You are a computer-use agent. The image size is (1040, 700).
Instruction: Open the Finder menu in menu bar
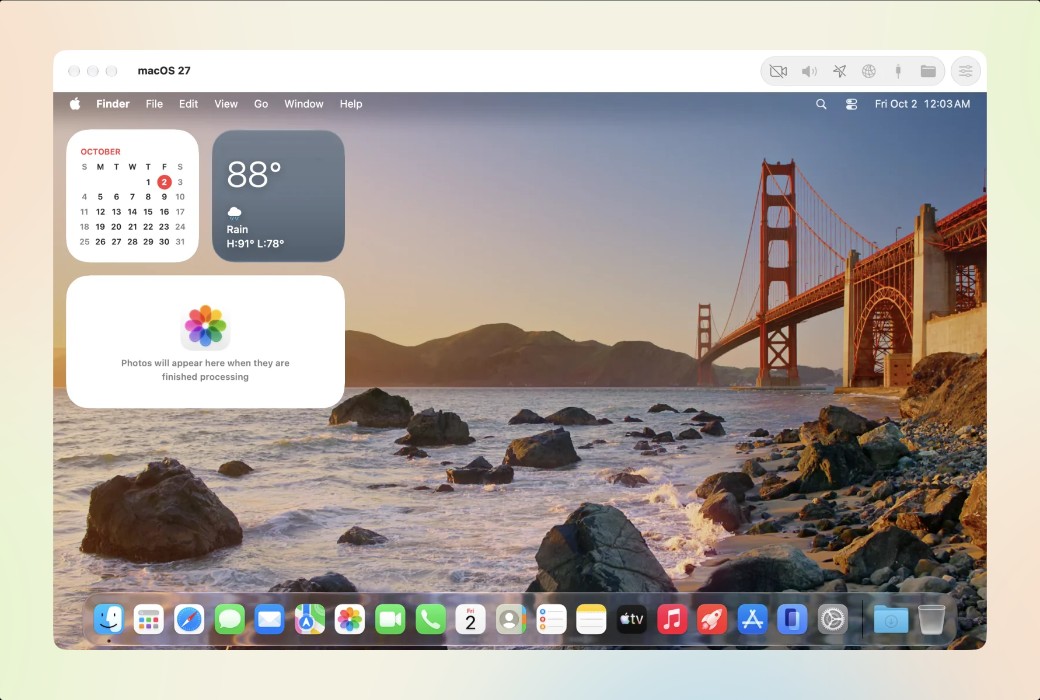113,104
